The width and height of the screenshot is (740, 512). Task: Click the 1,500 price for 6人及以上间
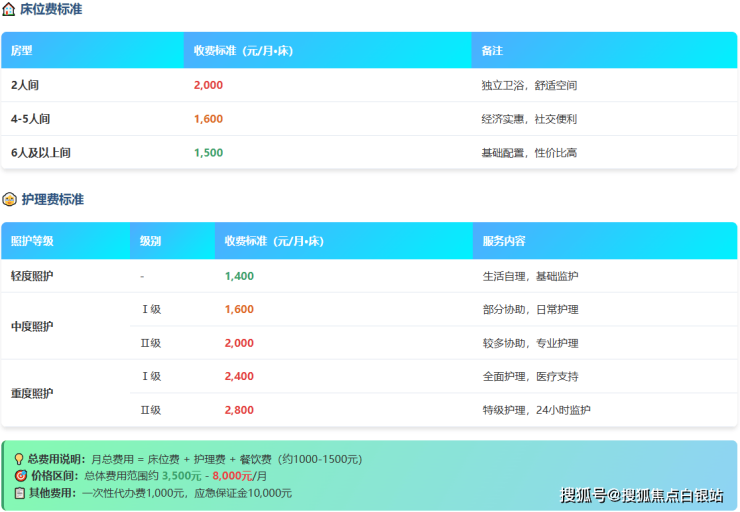click(x=208, y=153)
